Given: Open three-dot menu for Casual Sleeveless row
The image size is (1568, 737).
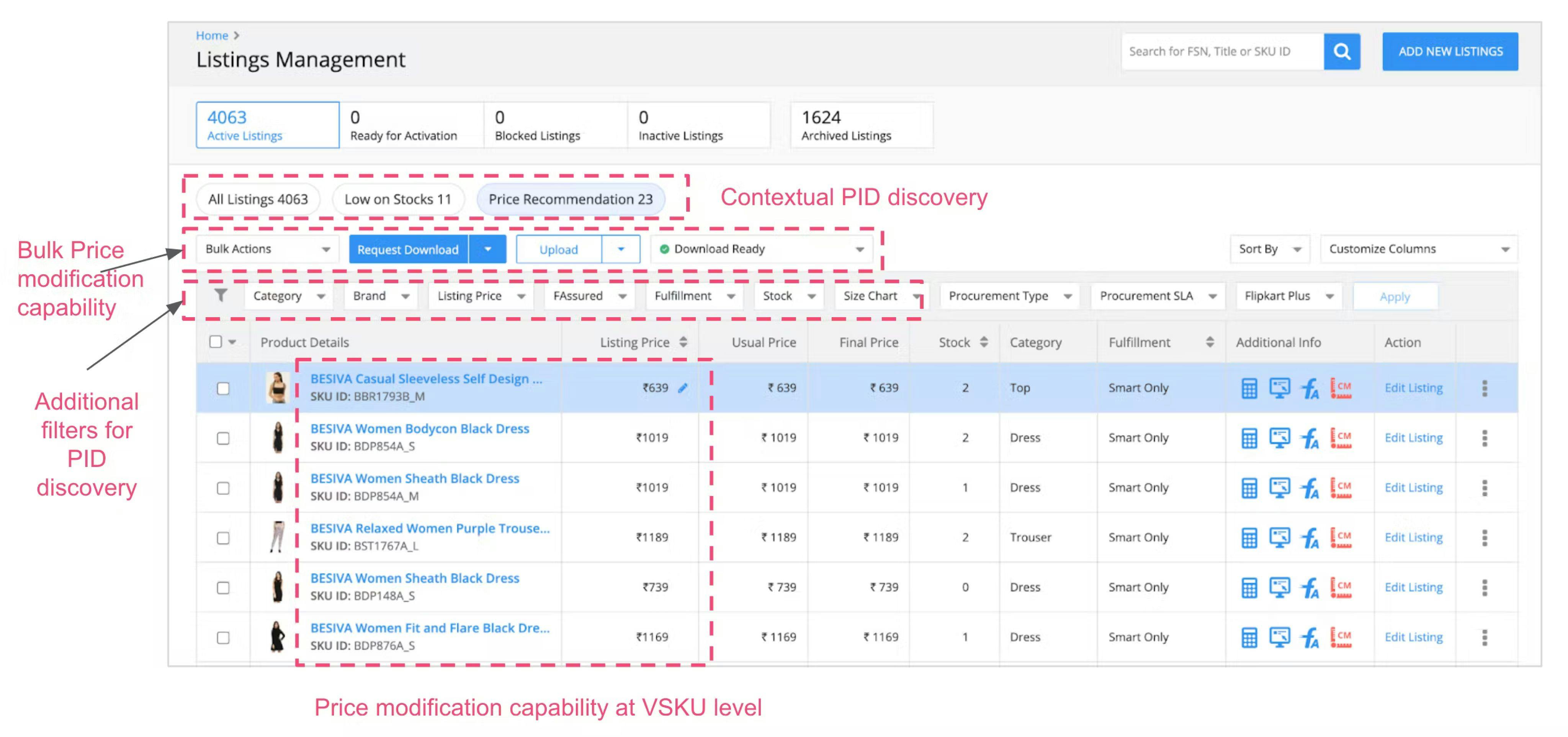Looking at the screenshot, I should 1485,388.
